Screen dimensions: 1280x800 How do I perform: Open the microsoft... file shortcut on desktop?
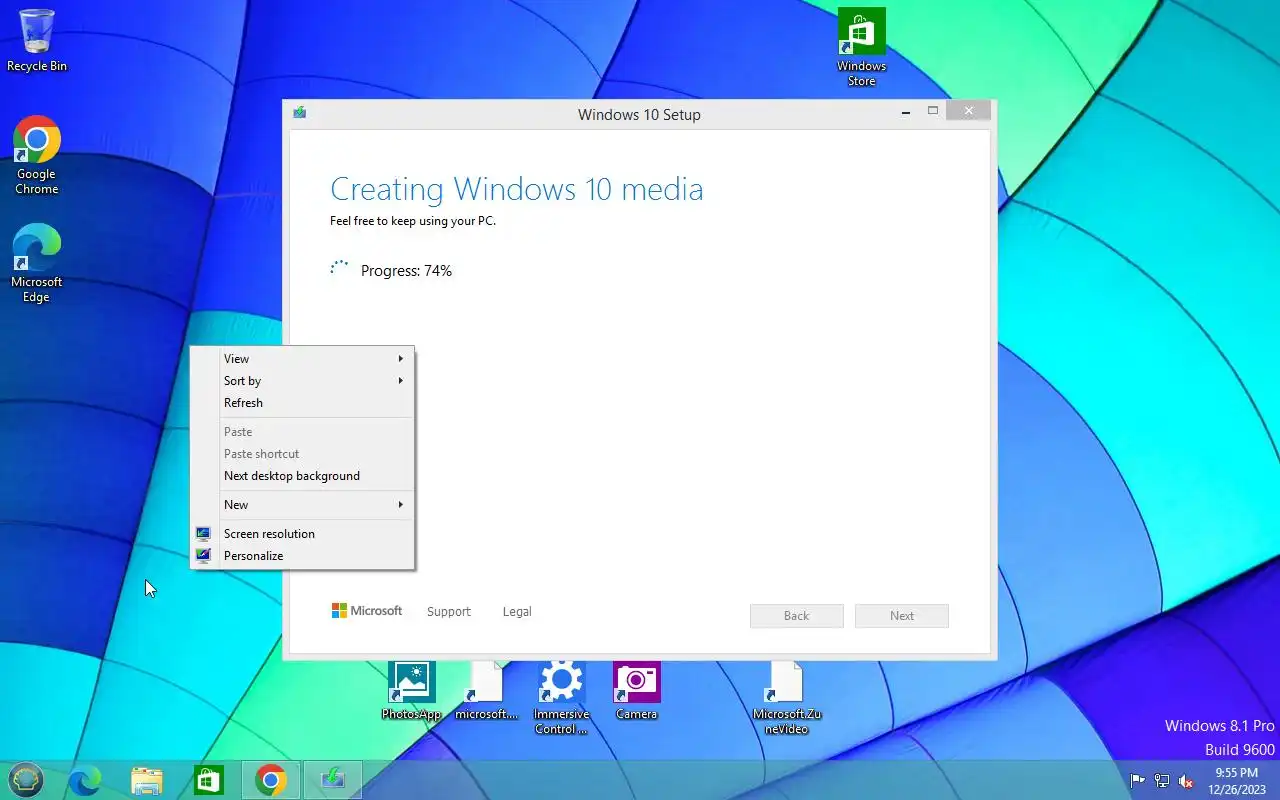[486, 690]
